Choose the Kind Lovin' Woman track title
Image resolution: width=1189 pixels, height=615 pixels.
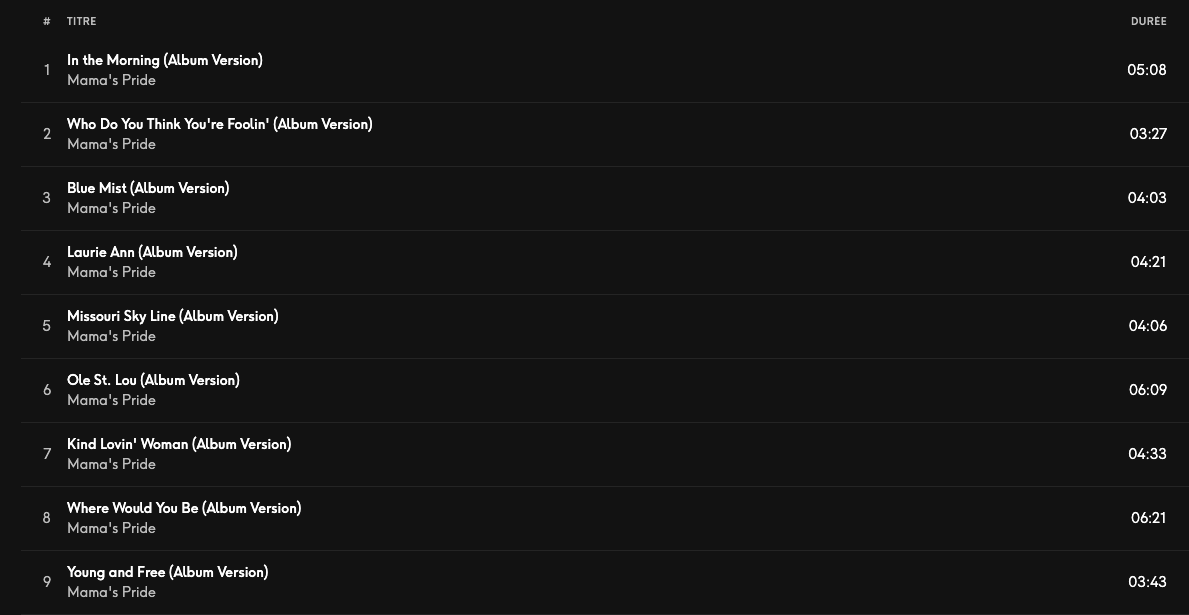179,444
